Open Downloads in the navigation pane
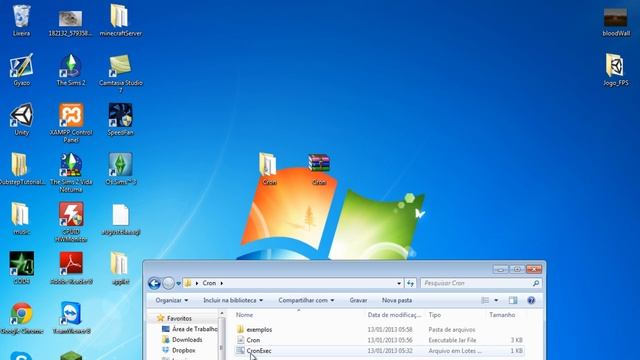Viewport: 640px width, 360px height. [187, 340]
